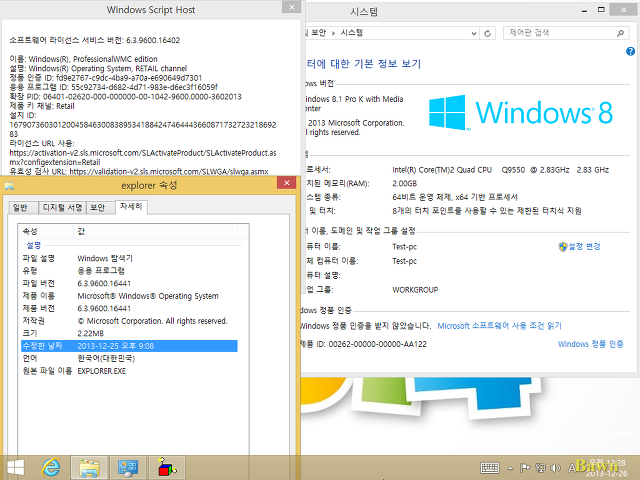Image resolution: width=640 pixels, height=480 pixels.
Task: Select the 파일 설명 row
Action: click(x=129, y=258)
